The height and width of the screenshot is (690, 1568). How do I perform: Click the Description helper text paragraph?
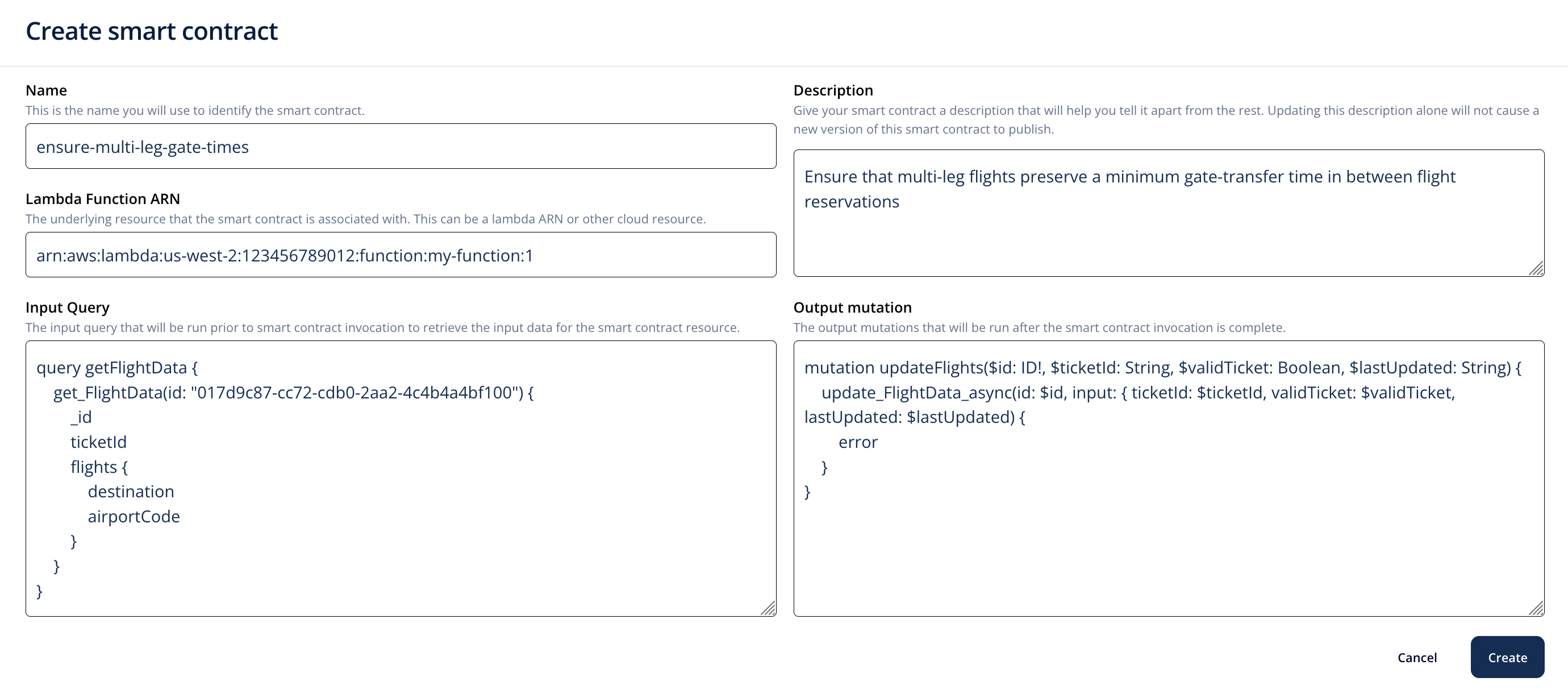click(x=1166, y=119)
